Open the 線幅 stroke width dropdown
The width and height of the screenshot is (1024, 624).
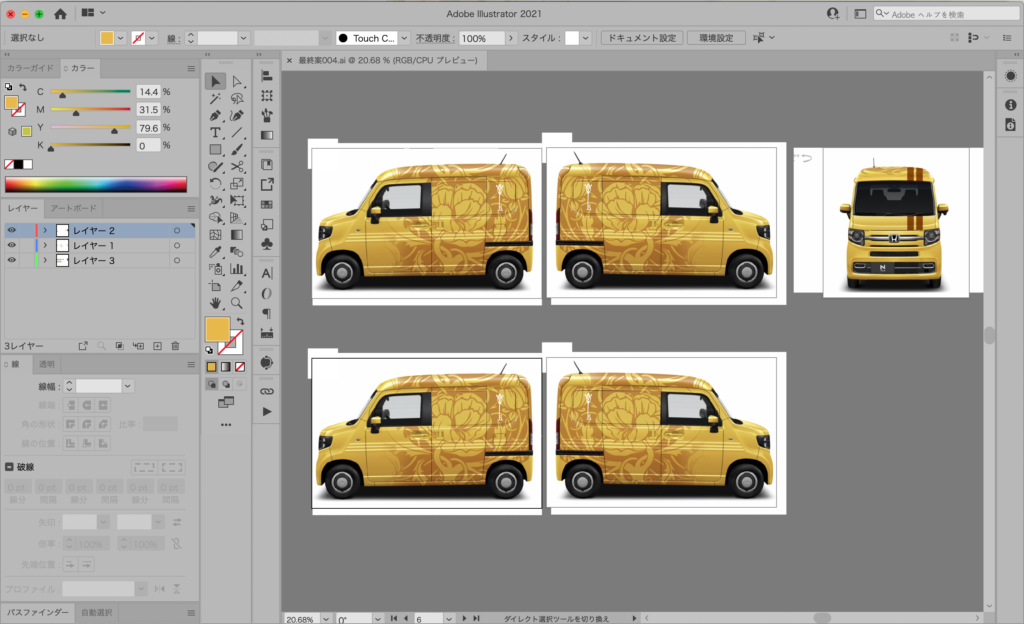[x=128, y=386]
